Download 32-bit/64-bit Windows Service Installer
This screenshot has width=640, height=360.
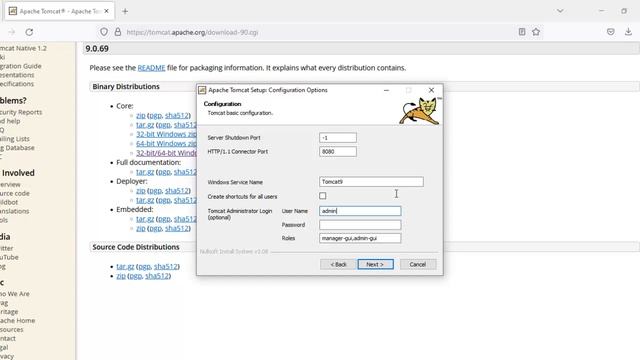coord(166,153)
